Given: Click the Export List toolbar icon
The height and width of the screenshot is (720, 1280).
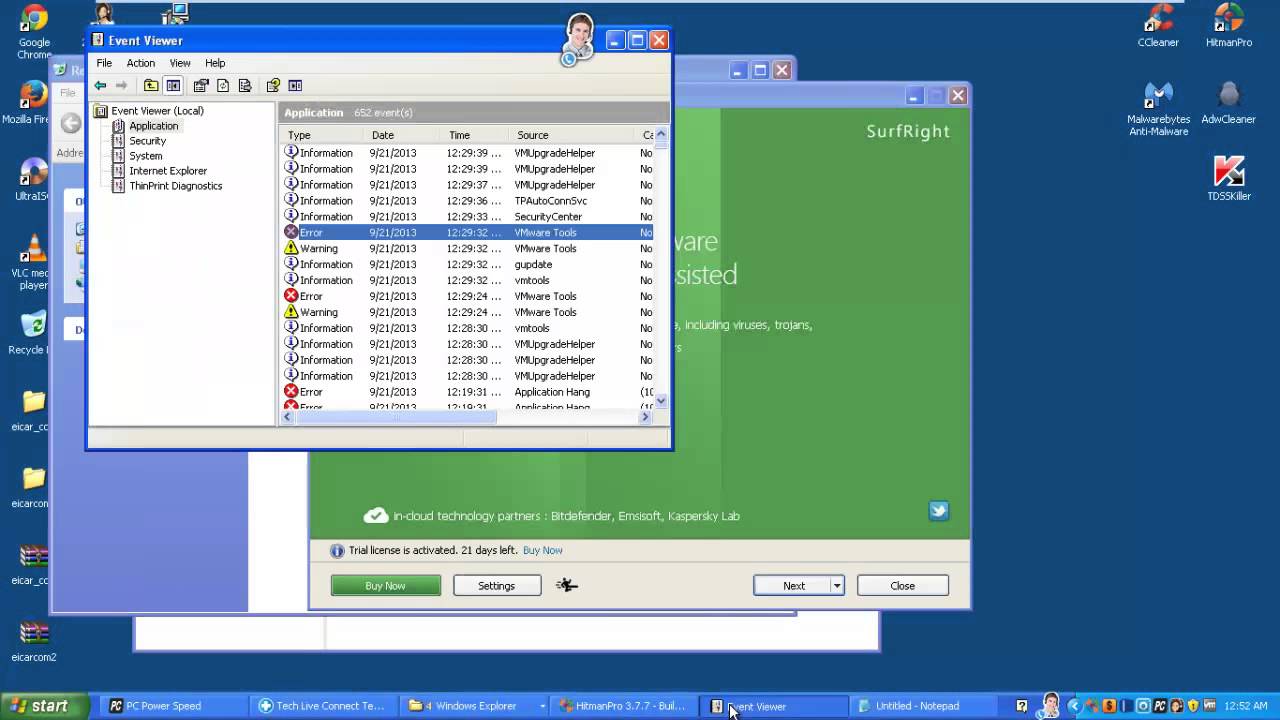Looking at the screenshot, I should [x=245, y=86].
